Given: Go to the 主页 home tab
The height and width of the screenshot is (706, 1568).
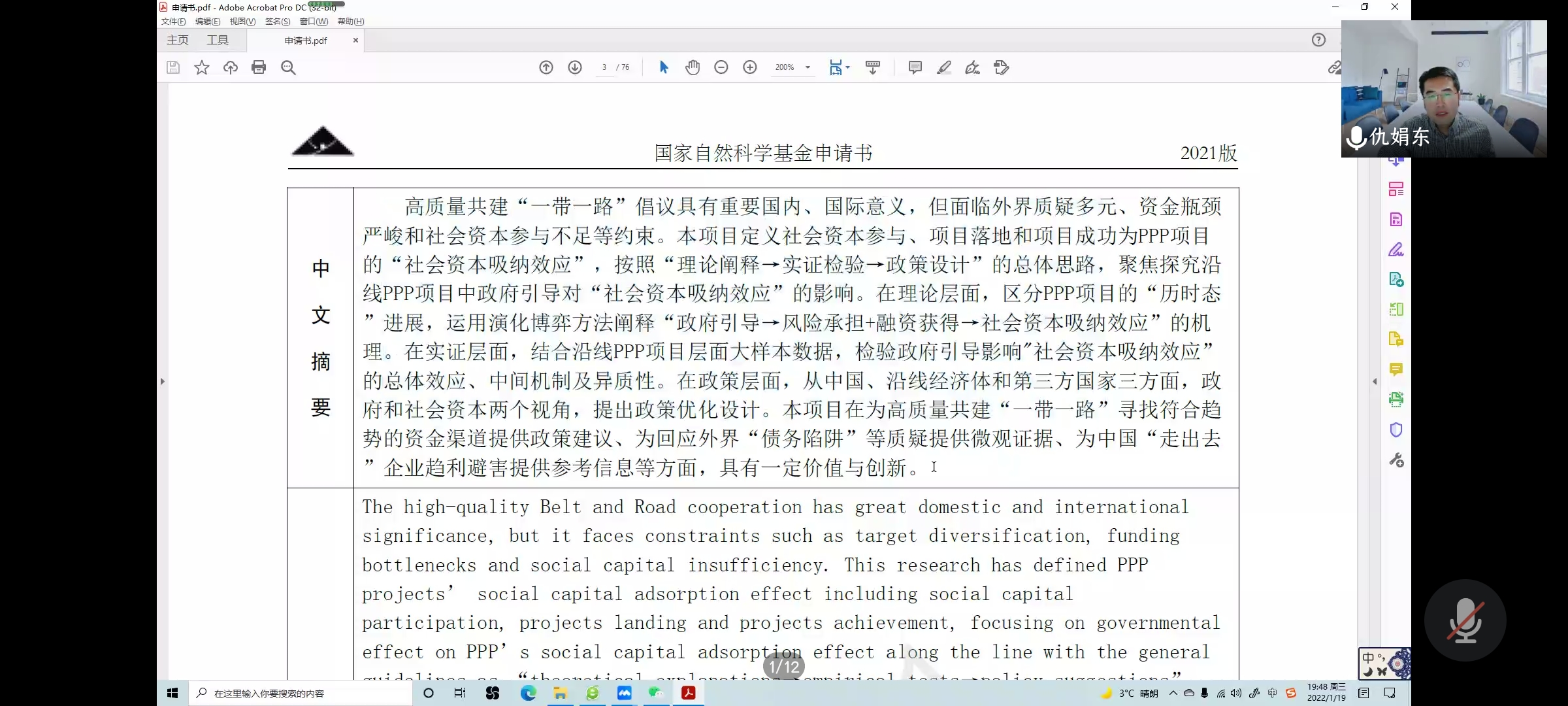Looking at the screenshot, I should [178, 41].
